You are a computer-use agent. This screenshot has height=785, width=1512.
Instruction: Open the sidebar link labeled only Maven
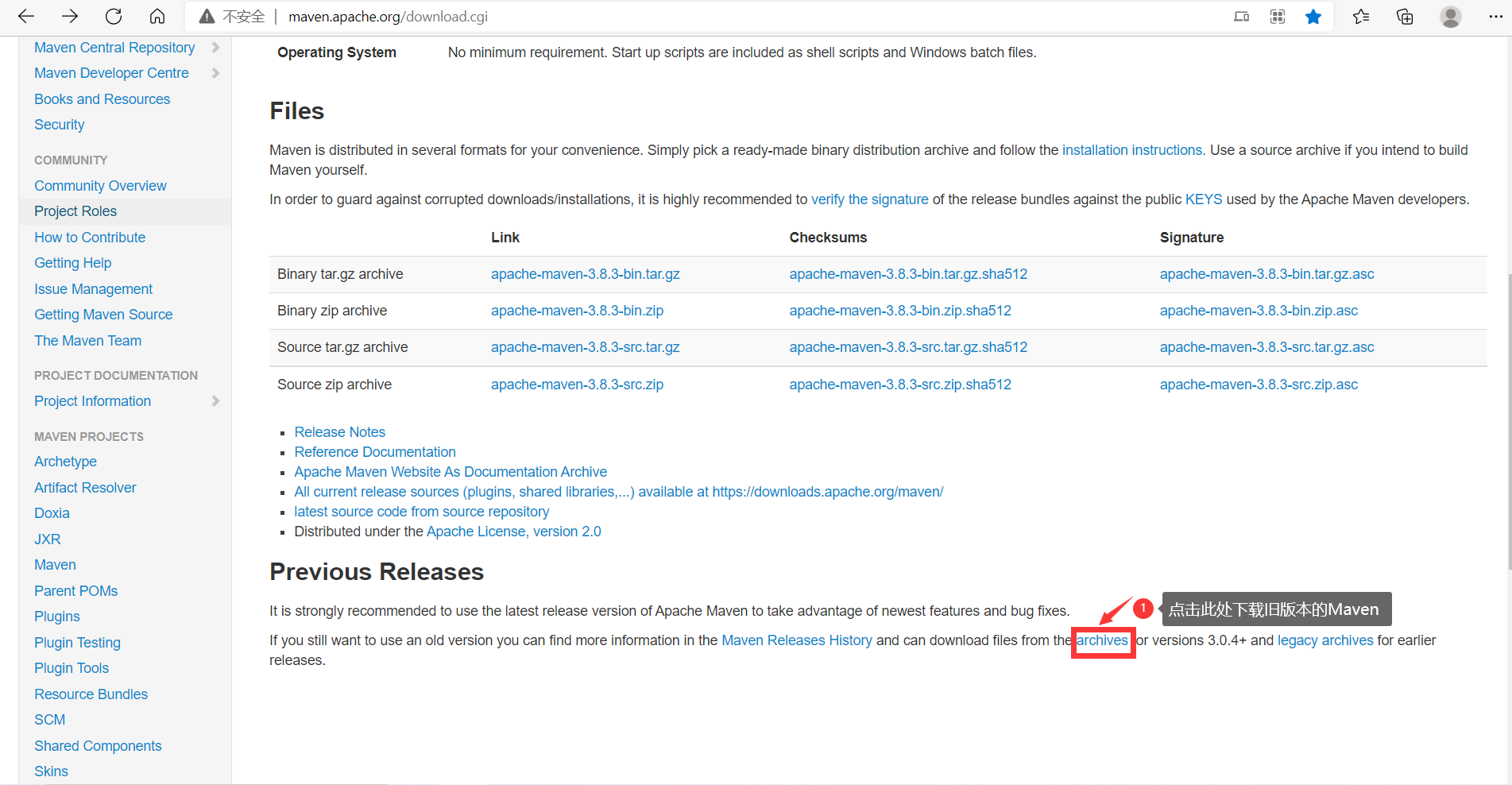click(x=55, y=565)
